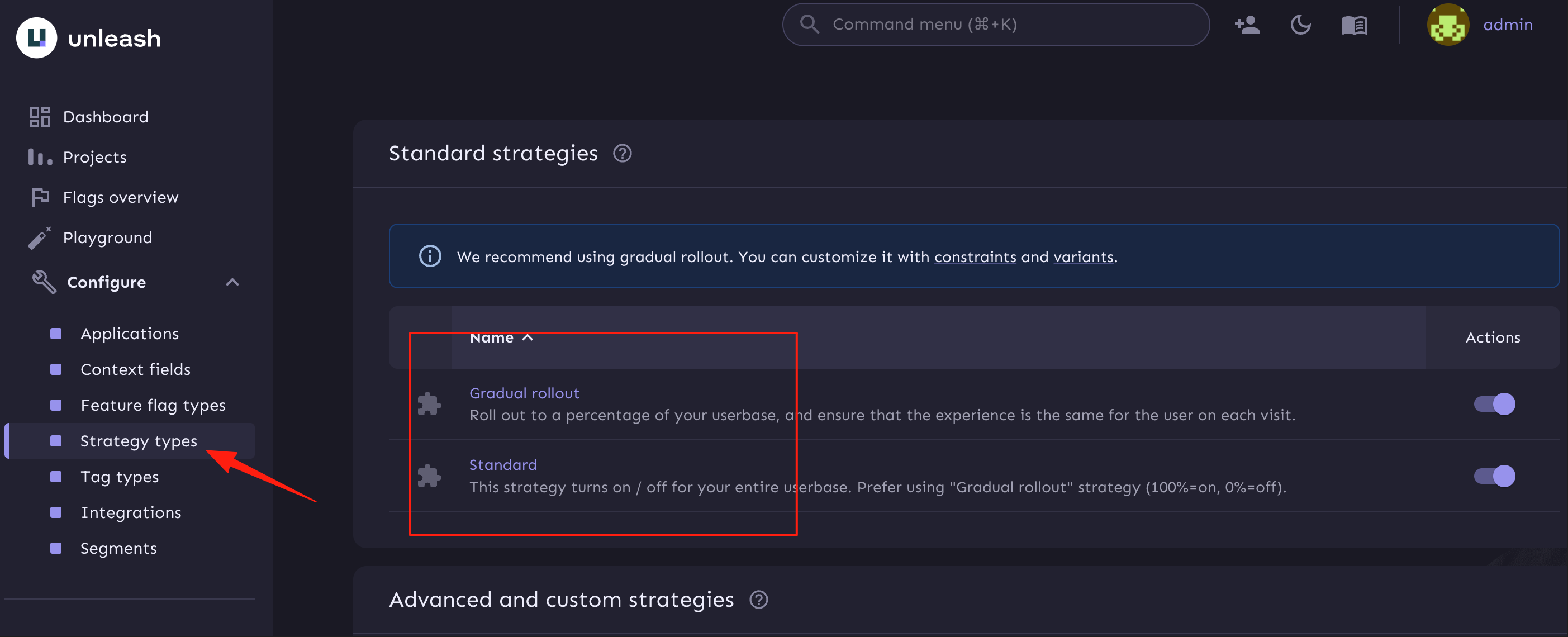Open the documentation book icon
The image size is (1568, 637).
pyautogui.click(x=1355, y=26)
